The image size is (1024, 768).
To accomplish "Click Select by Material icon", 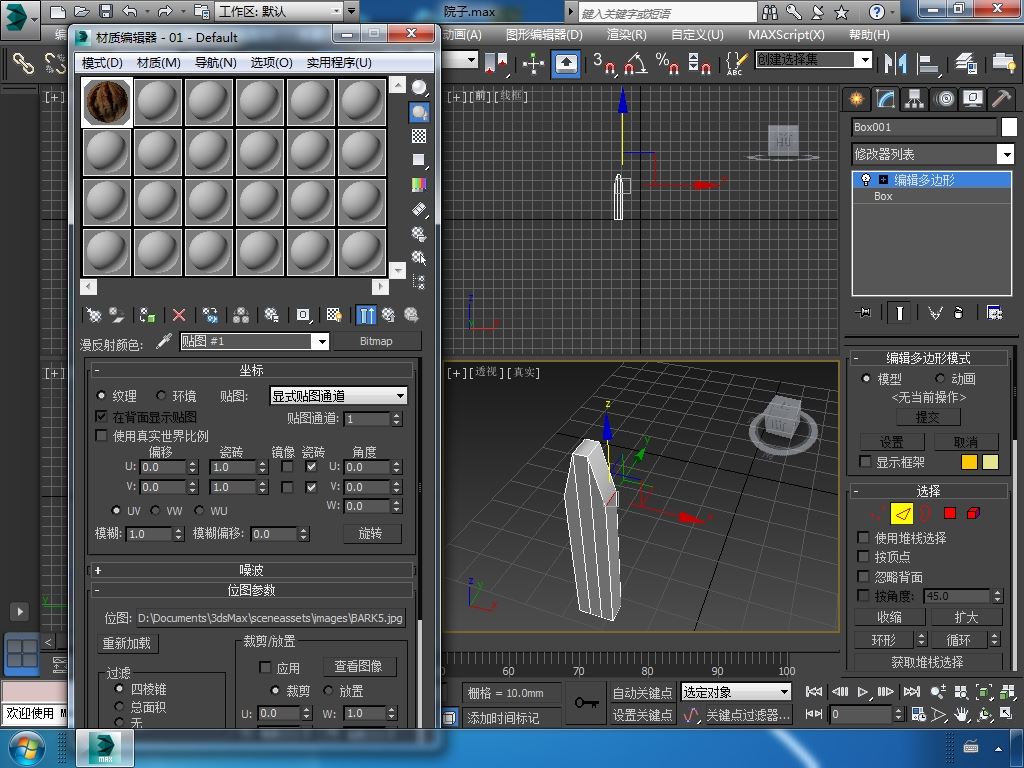I will [419, 257].
